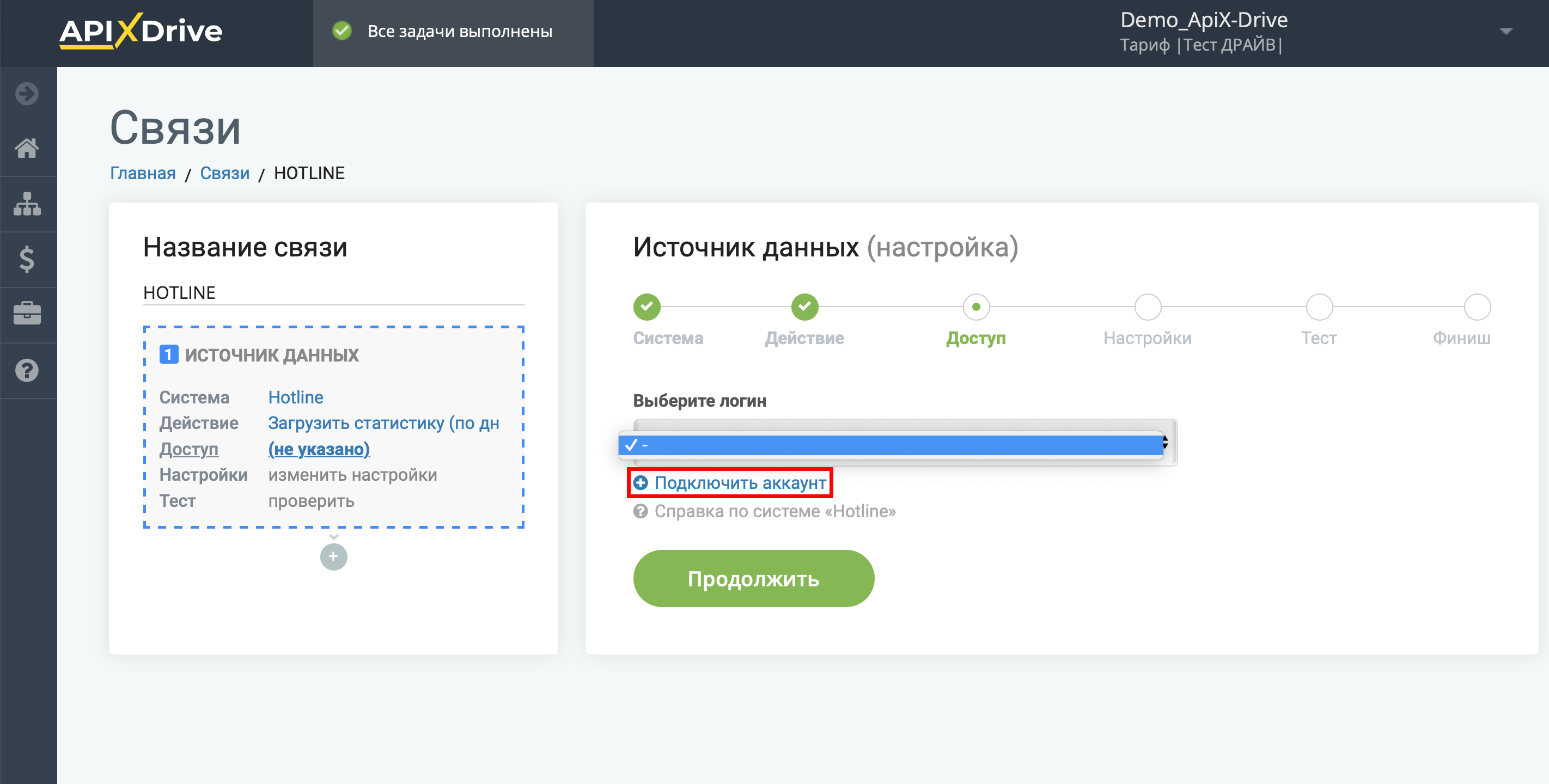Add a new block with the plus circle

[334, 557]
